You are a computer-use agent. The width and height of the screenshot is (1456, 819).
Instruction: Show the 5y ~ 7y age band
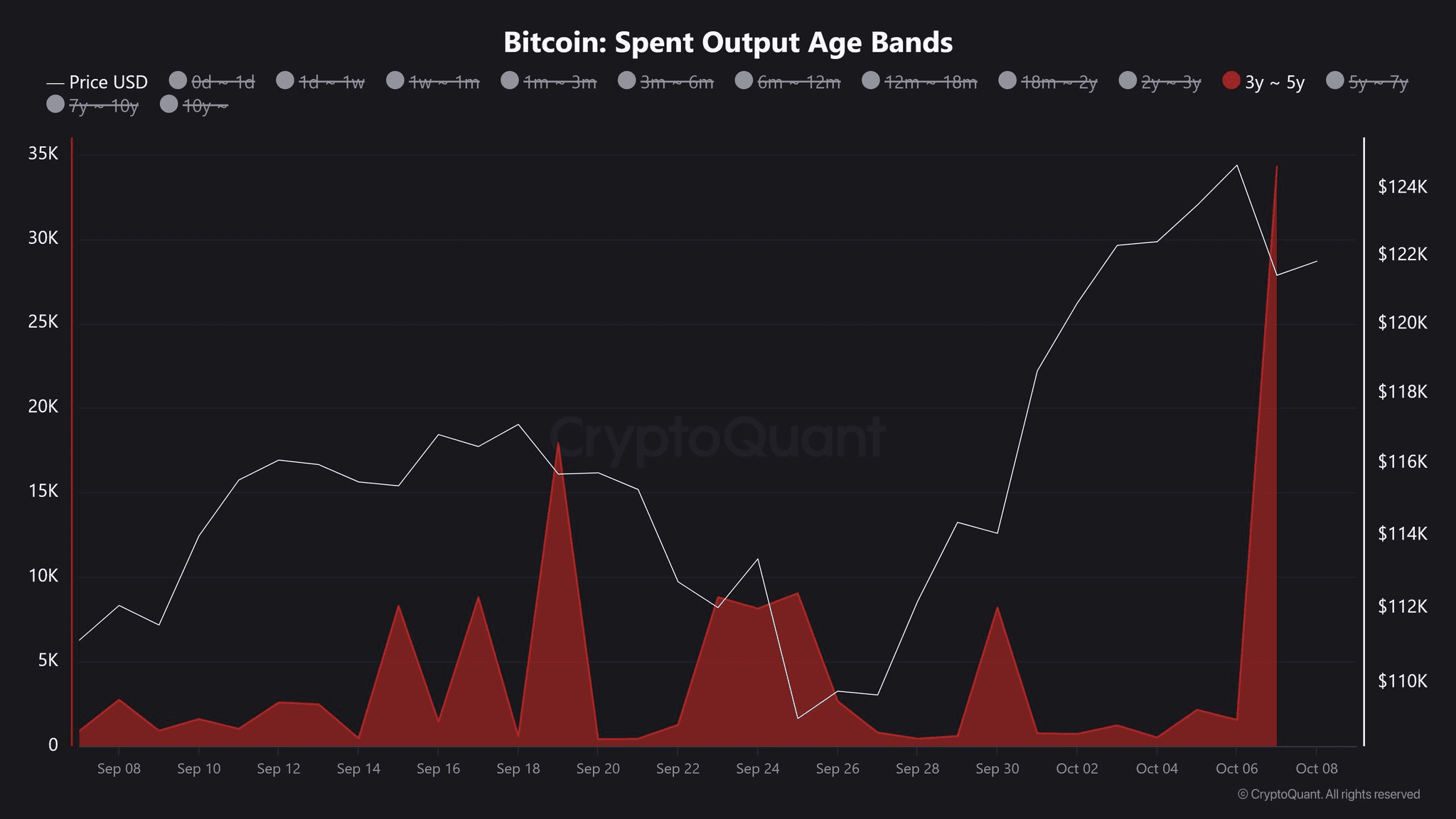pos(1335,81)
